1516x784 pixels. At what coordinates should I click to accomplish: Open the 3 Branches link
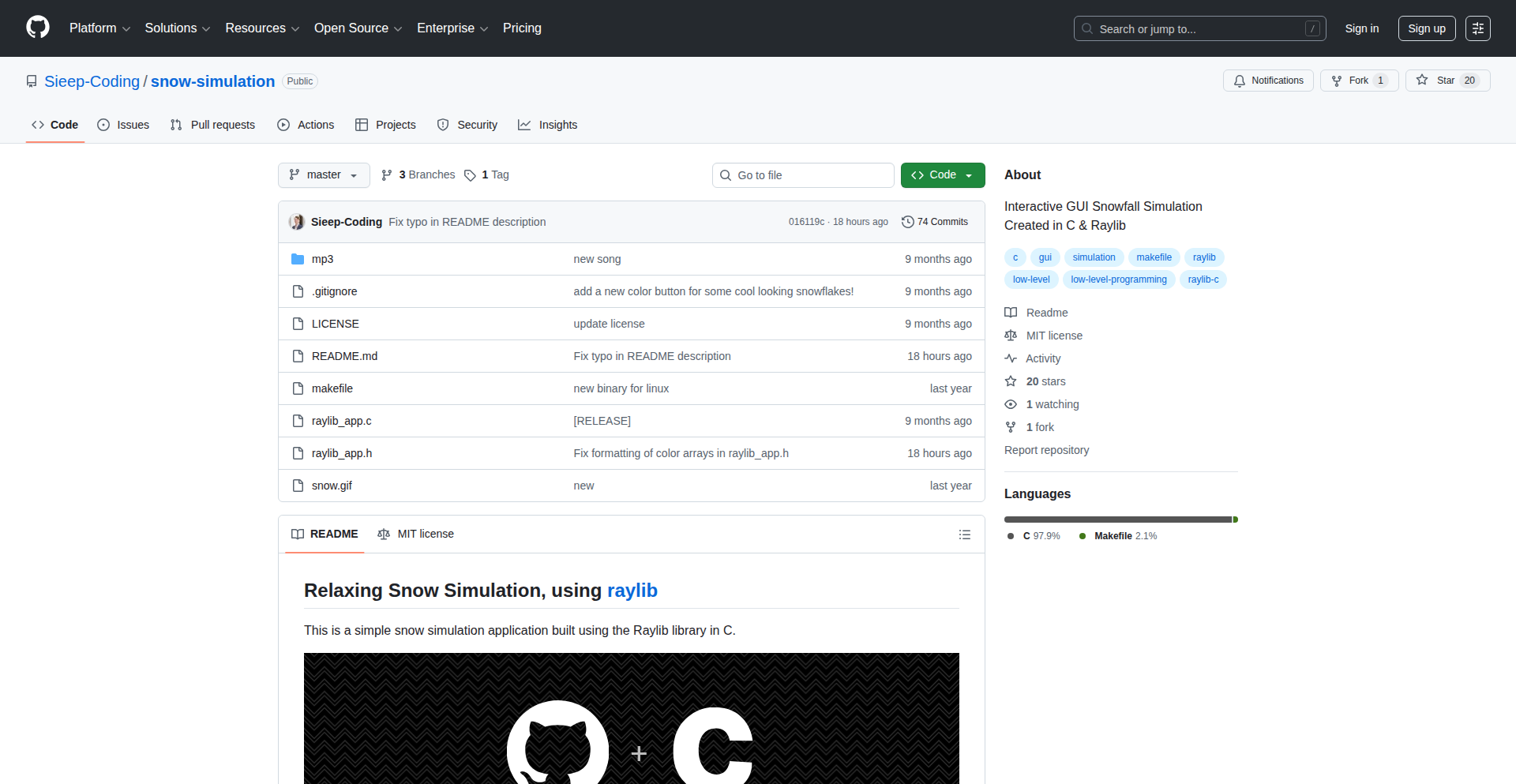coord(418,175)
